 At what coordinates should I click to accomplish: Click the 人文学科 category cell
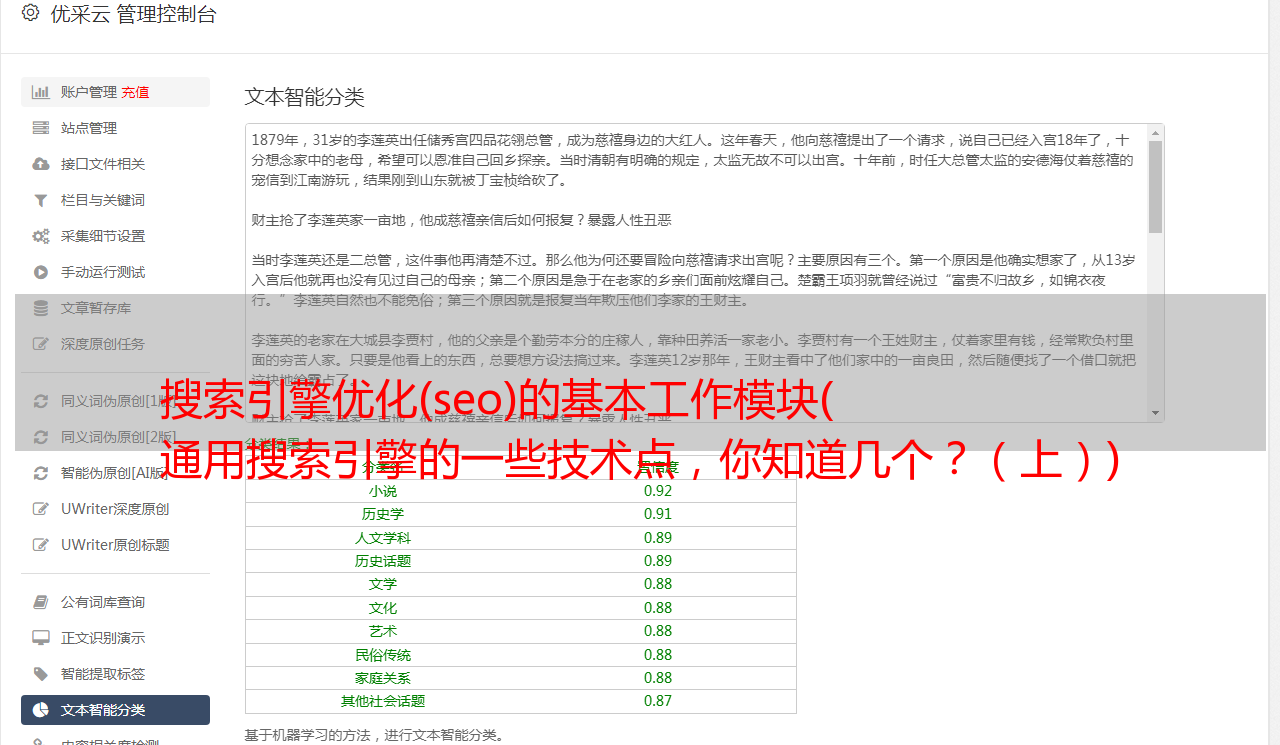coord(383,538)
